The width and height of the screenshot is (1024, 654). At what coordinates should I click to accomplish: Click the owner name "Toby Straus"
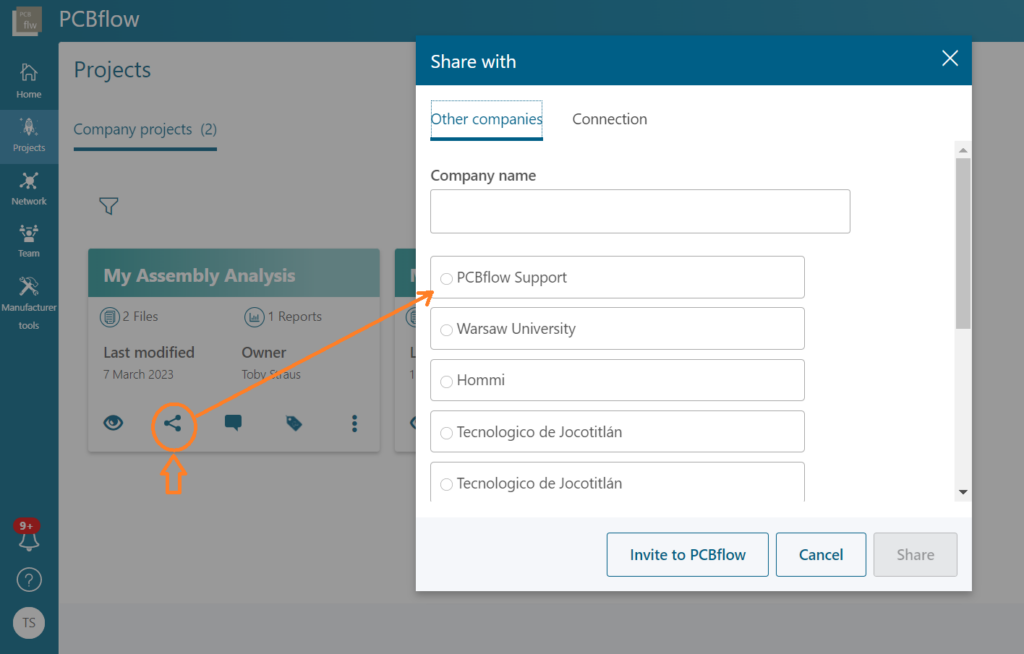[x=271, y=374]
